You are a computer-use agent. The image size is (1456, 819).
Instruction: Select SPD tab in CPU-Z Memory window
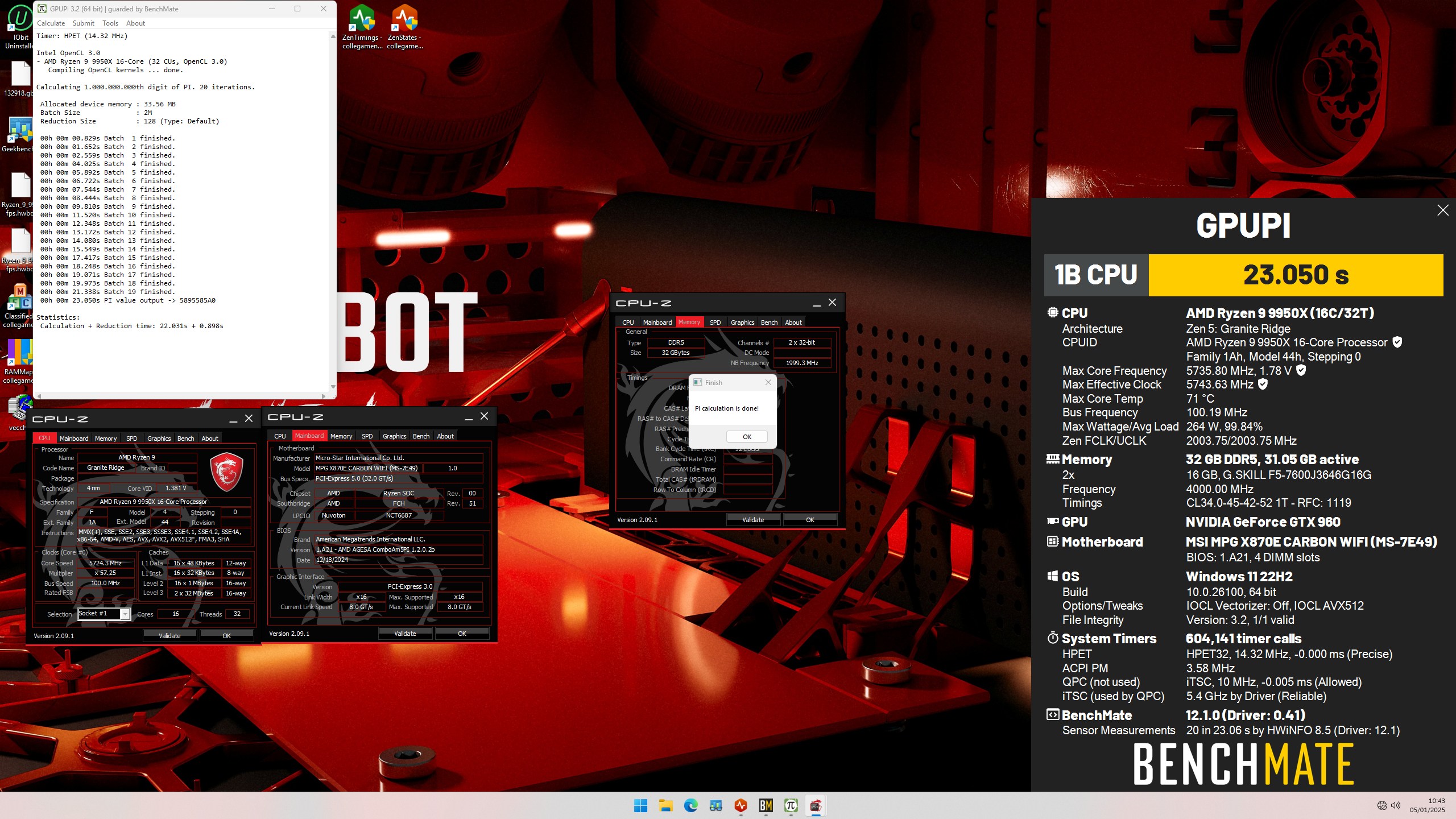(x=715, y=322)
